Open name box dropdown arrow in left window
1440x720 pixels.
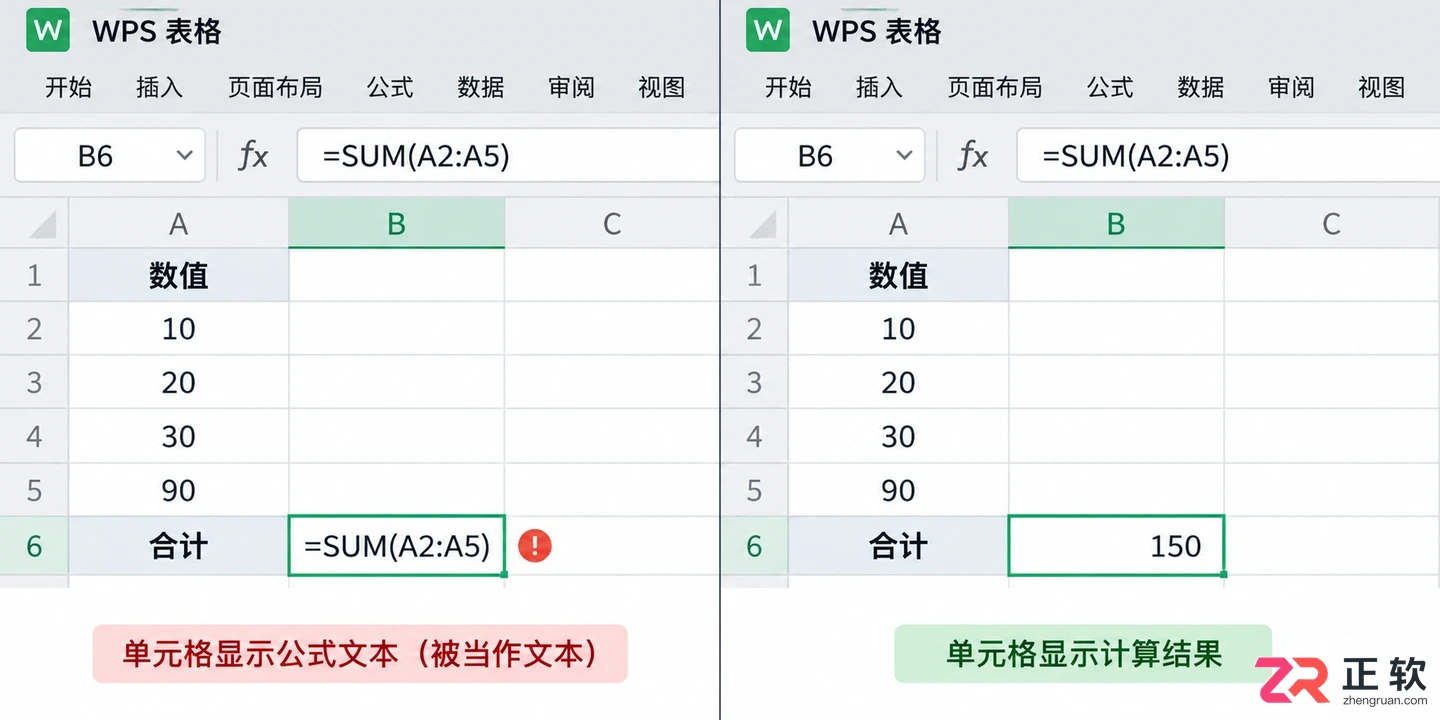184,156
